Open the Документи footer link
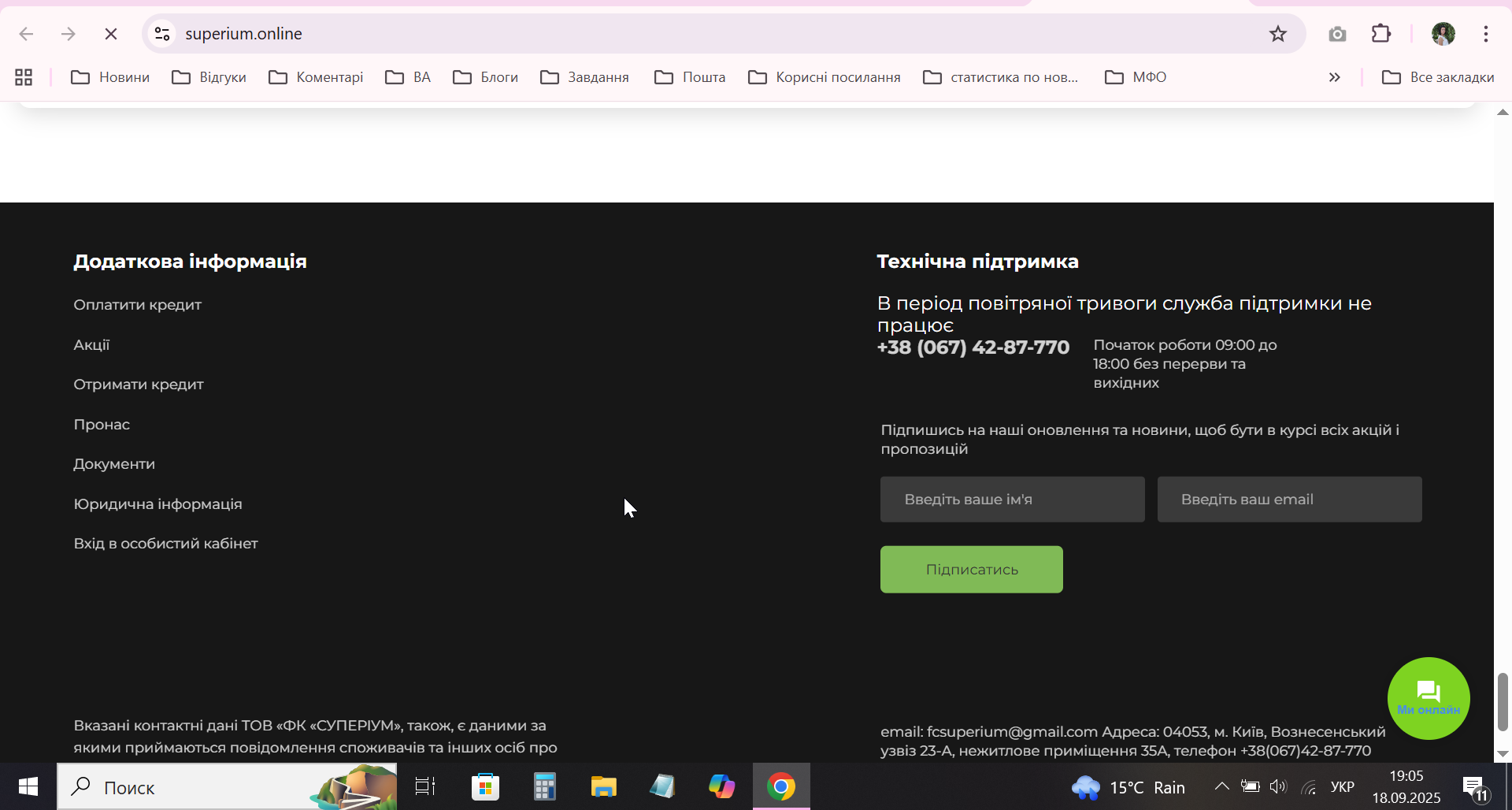 point(114,464)
